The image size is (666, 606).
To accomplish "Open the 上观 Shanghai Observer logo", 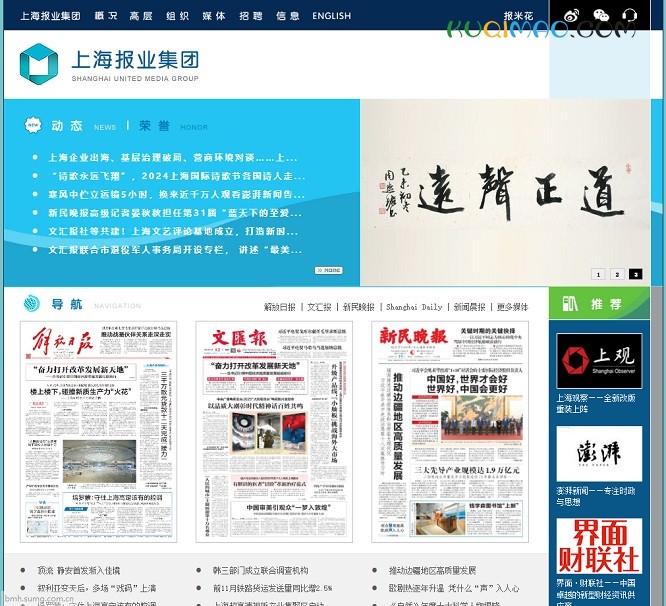I will click(x=599, y=361).
